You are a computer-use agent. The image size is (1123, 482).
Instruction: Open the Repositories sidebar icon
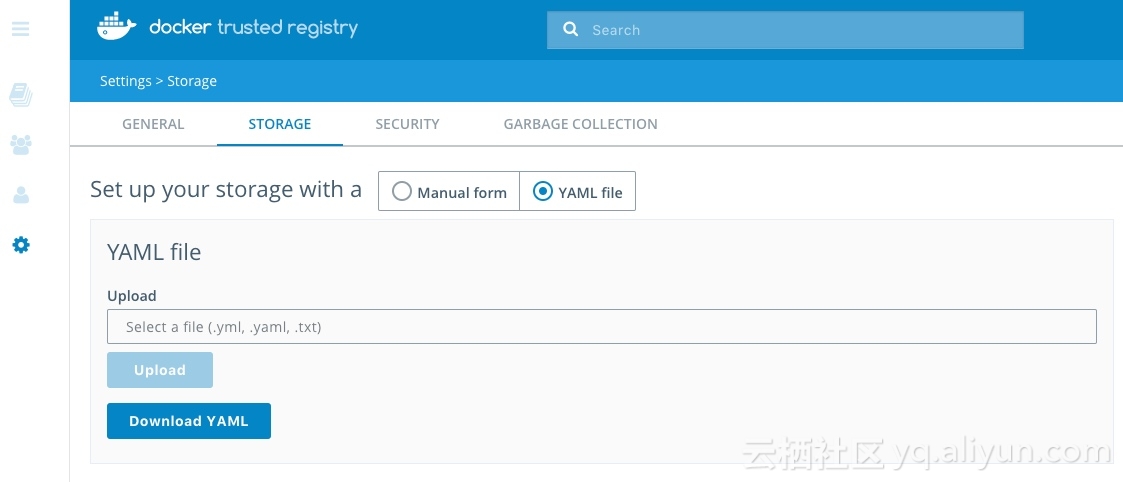click(x=21, y=95)
